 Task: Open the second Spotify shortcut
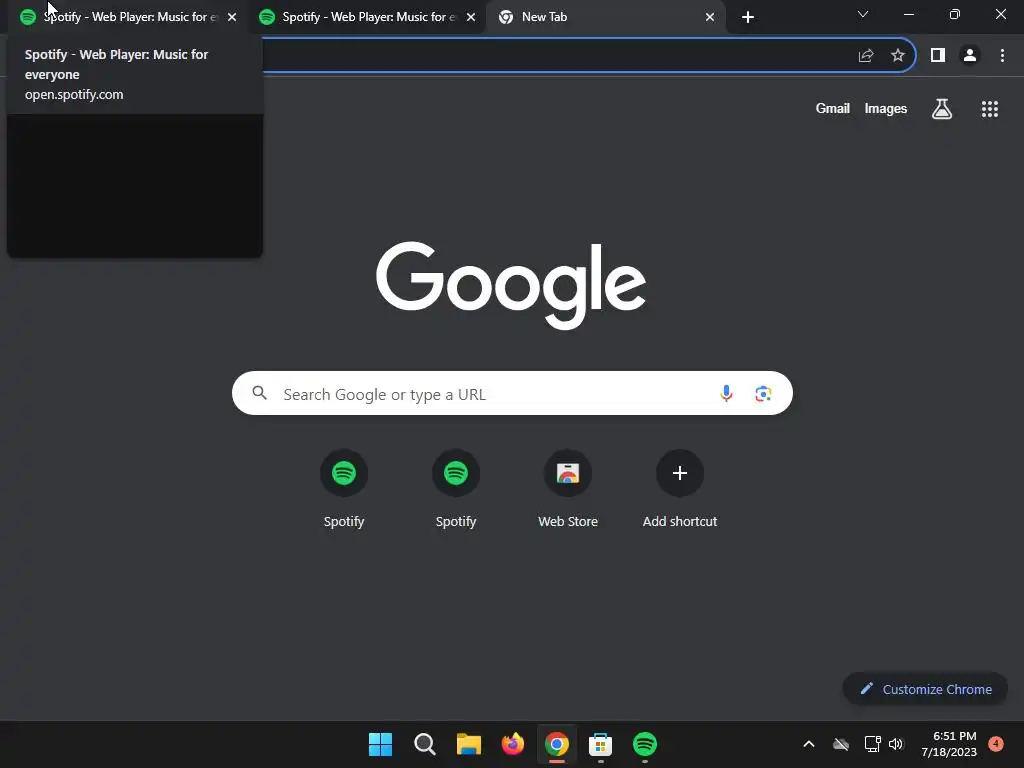[456, 488]
